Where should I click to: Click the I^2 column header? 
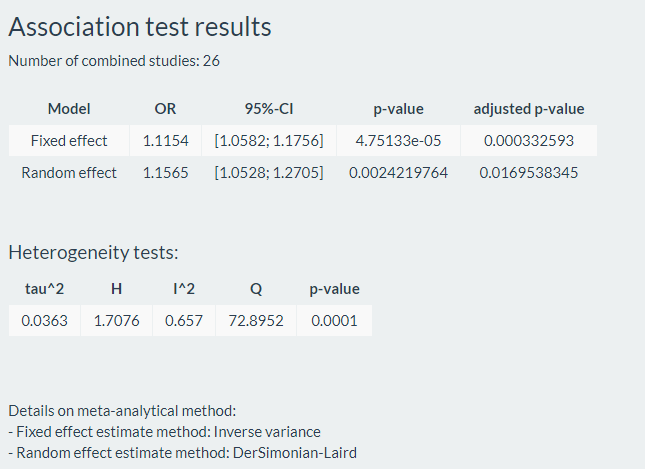point(183,289)
